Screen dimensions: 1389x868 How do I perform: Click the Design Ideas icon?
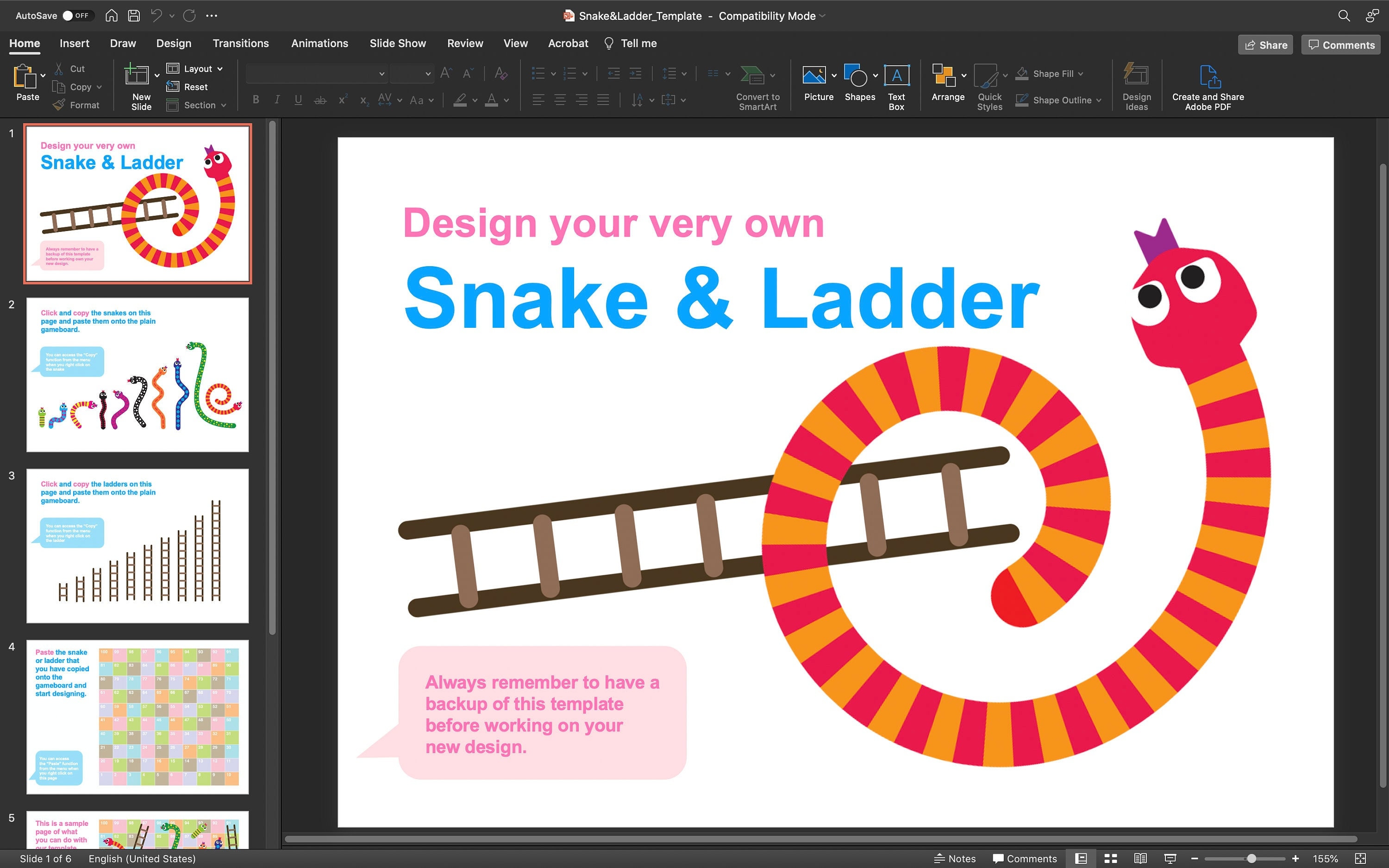[1136, 75]
